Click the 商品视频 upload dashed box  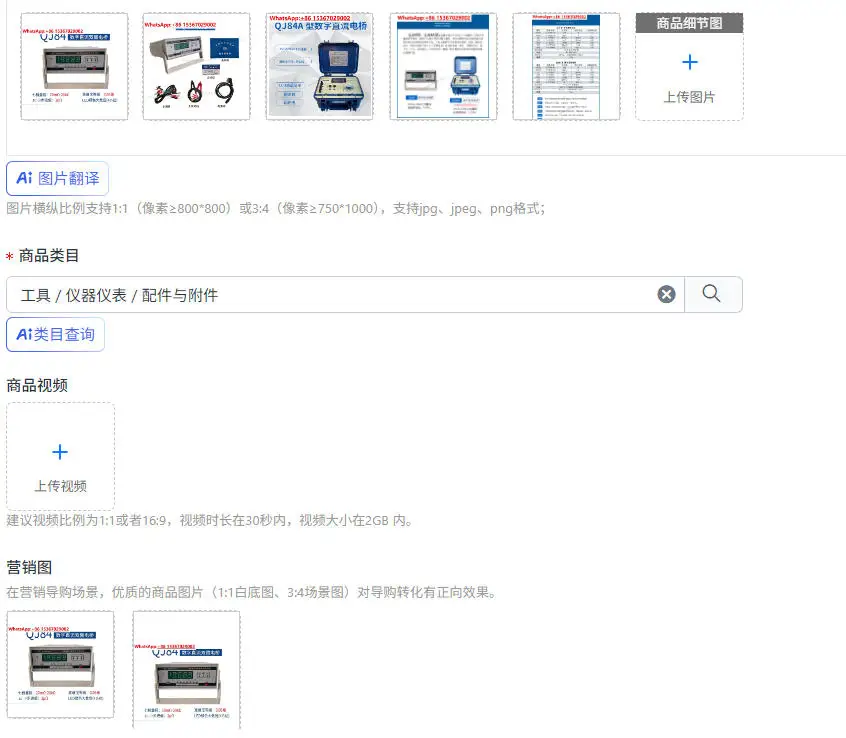click(60, 456)
